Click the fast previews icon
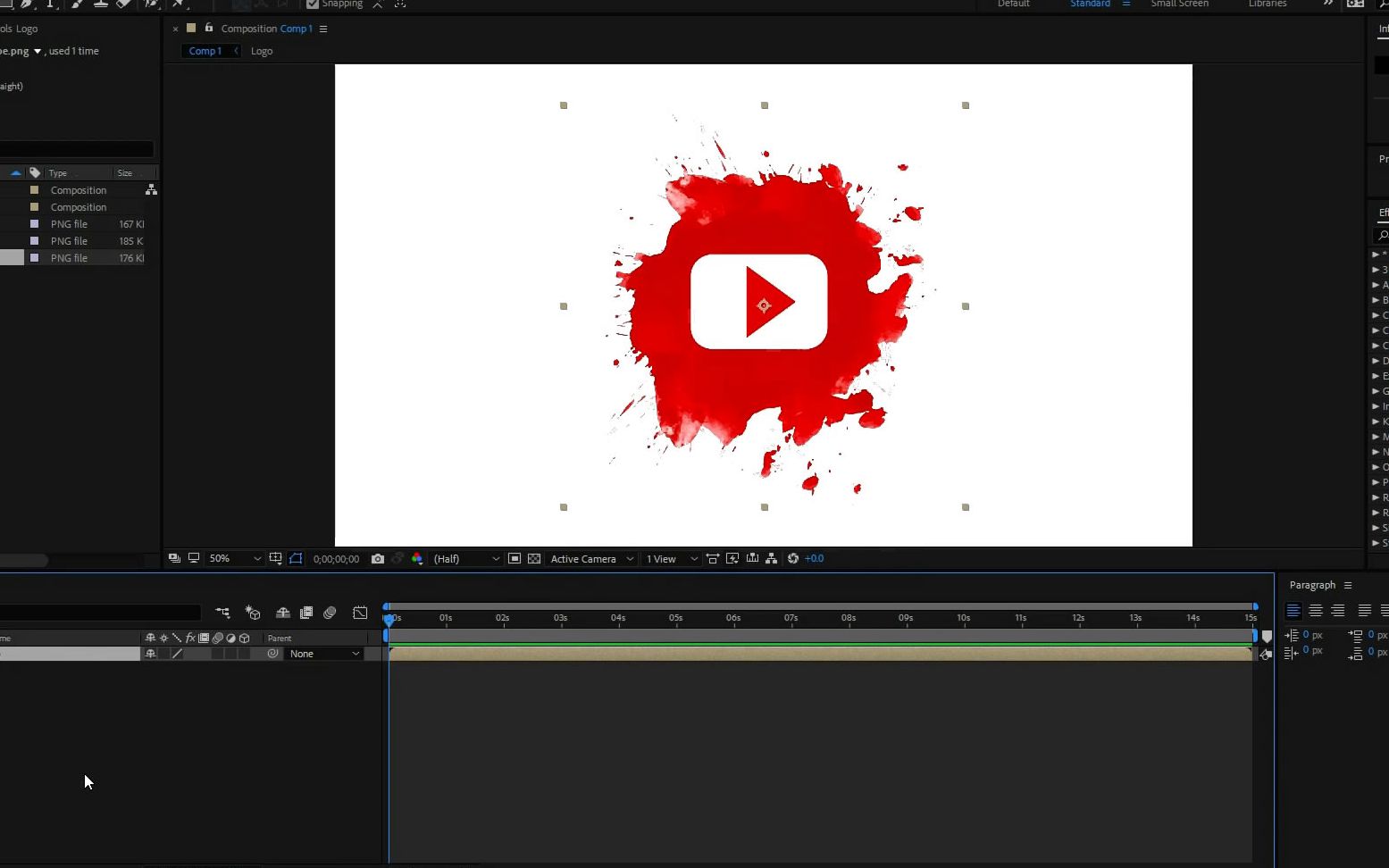Screen dimensions: 1389x868 click(x=732, y=558)
